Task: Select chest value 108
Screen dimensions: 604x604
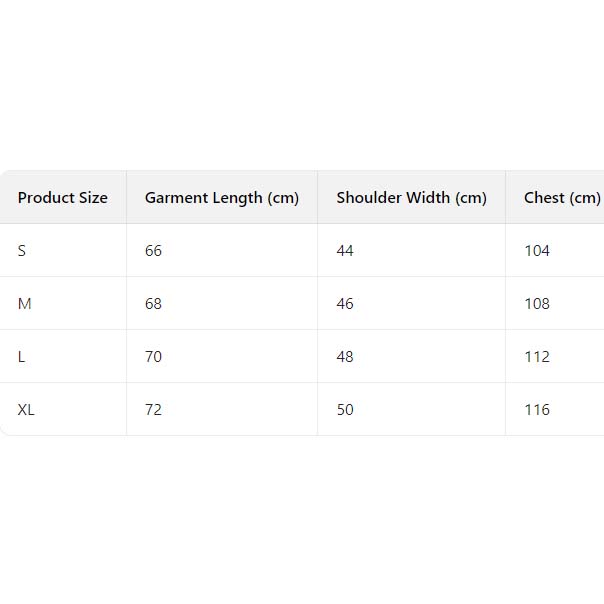Action: tap(537, 304)
